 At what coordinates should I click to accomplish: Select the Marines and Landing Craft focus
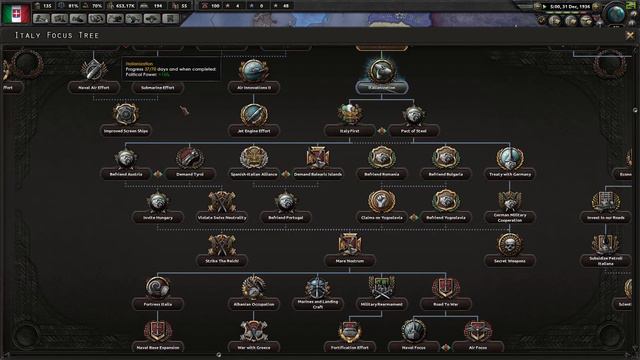tap(318, 293)
